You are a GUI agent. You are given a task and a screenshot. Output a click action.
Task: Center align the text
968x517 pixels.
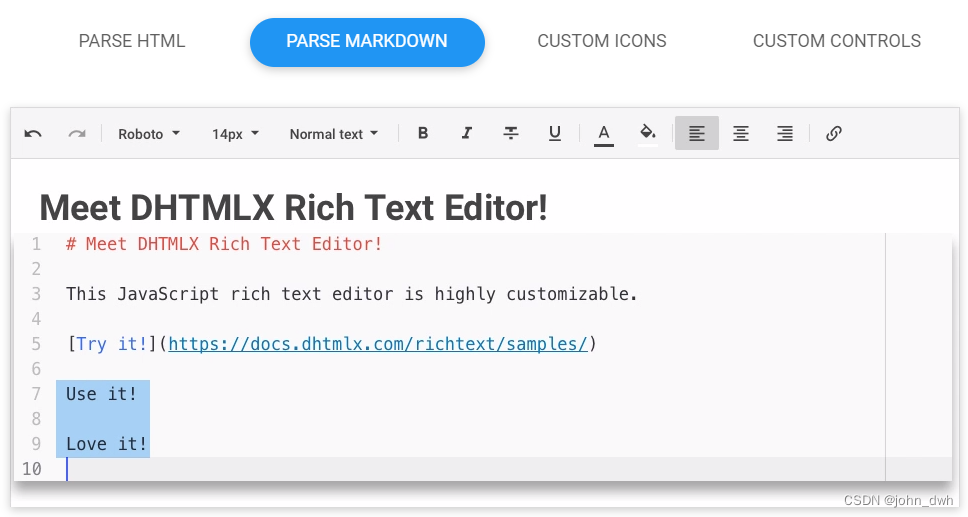pyautogui.click(x=741, y=133)
